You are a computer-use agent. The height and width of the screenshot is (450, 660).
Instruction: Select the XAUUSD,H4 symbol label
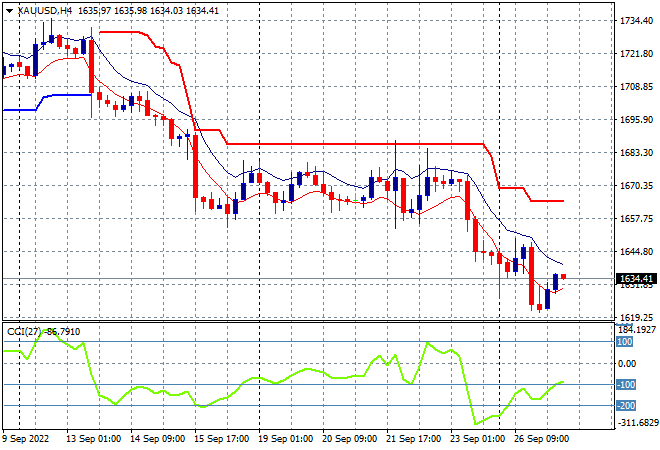click(x=45, y=11)
